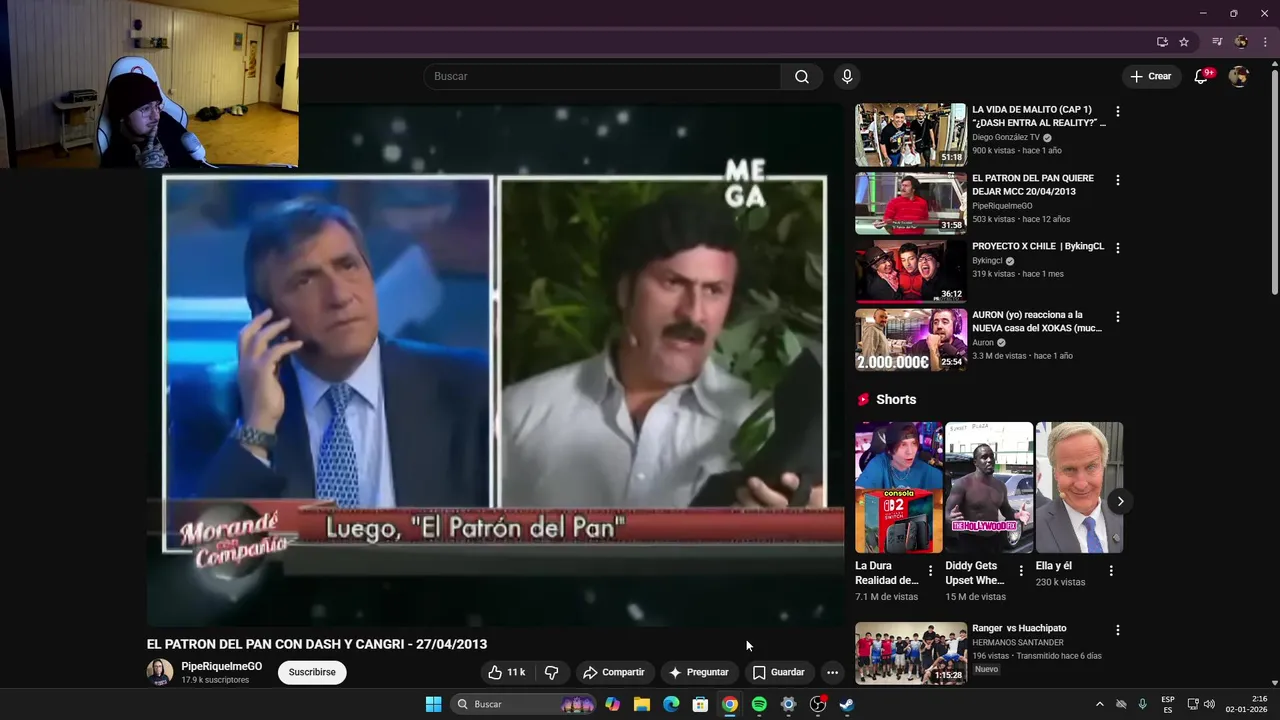Open AURON reacciona a la NUEVA casa title
The width and height of the screenshot is (1280, 720).
point(1037,322)
